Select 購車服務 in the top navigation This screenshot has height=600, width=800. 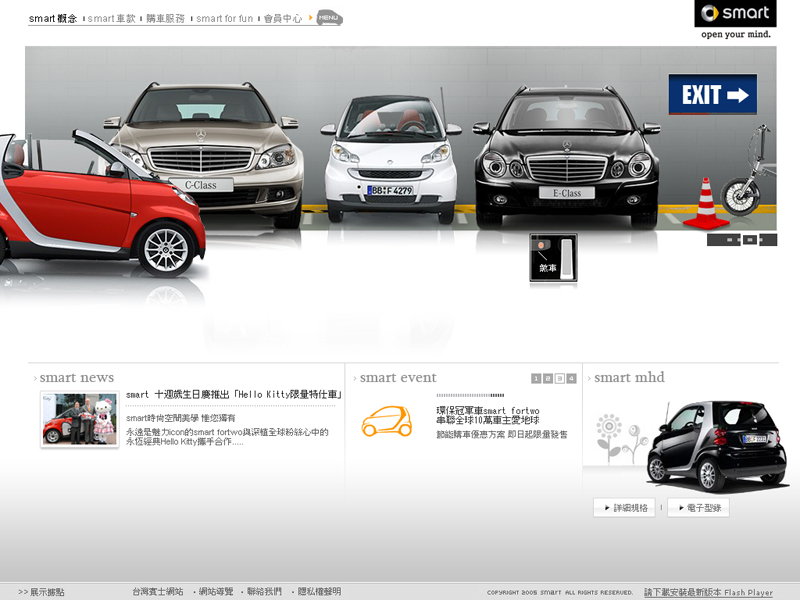(165, 18)
